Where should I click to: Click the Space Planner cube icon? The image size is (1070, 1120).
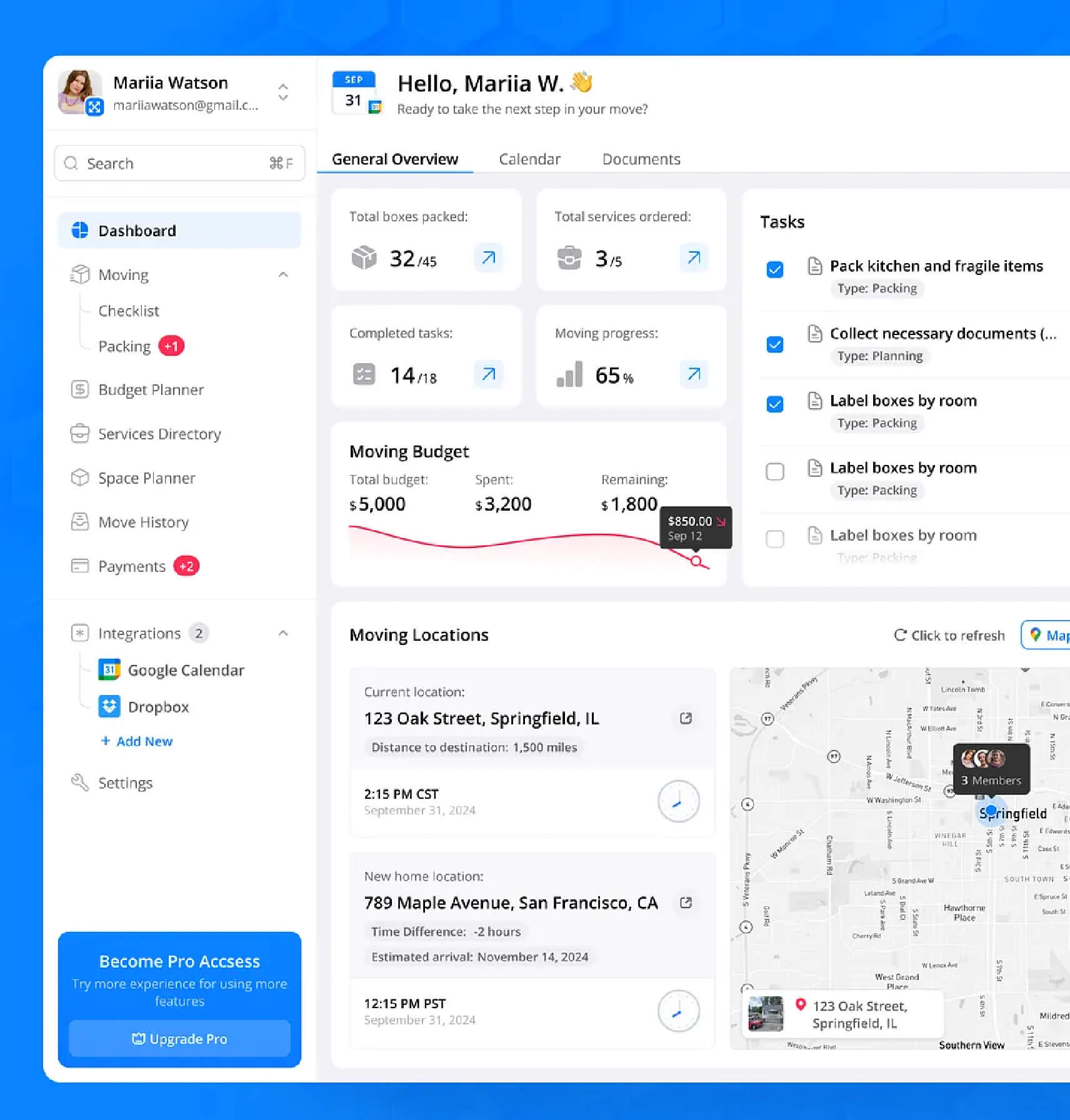click(80, 477)
